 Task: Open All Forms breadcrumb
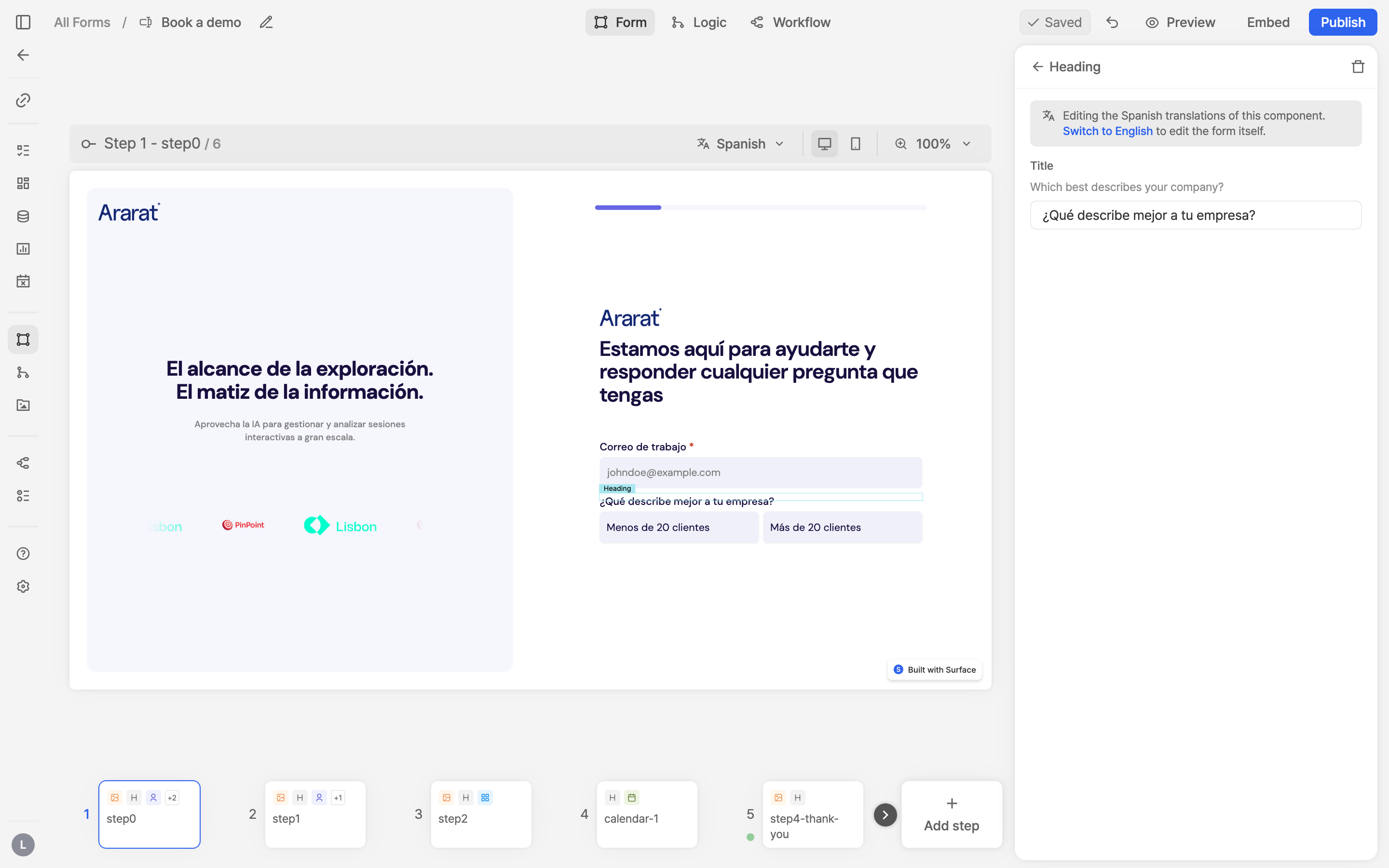[82, 22]
